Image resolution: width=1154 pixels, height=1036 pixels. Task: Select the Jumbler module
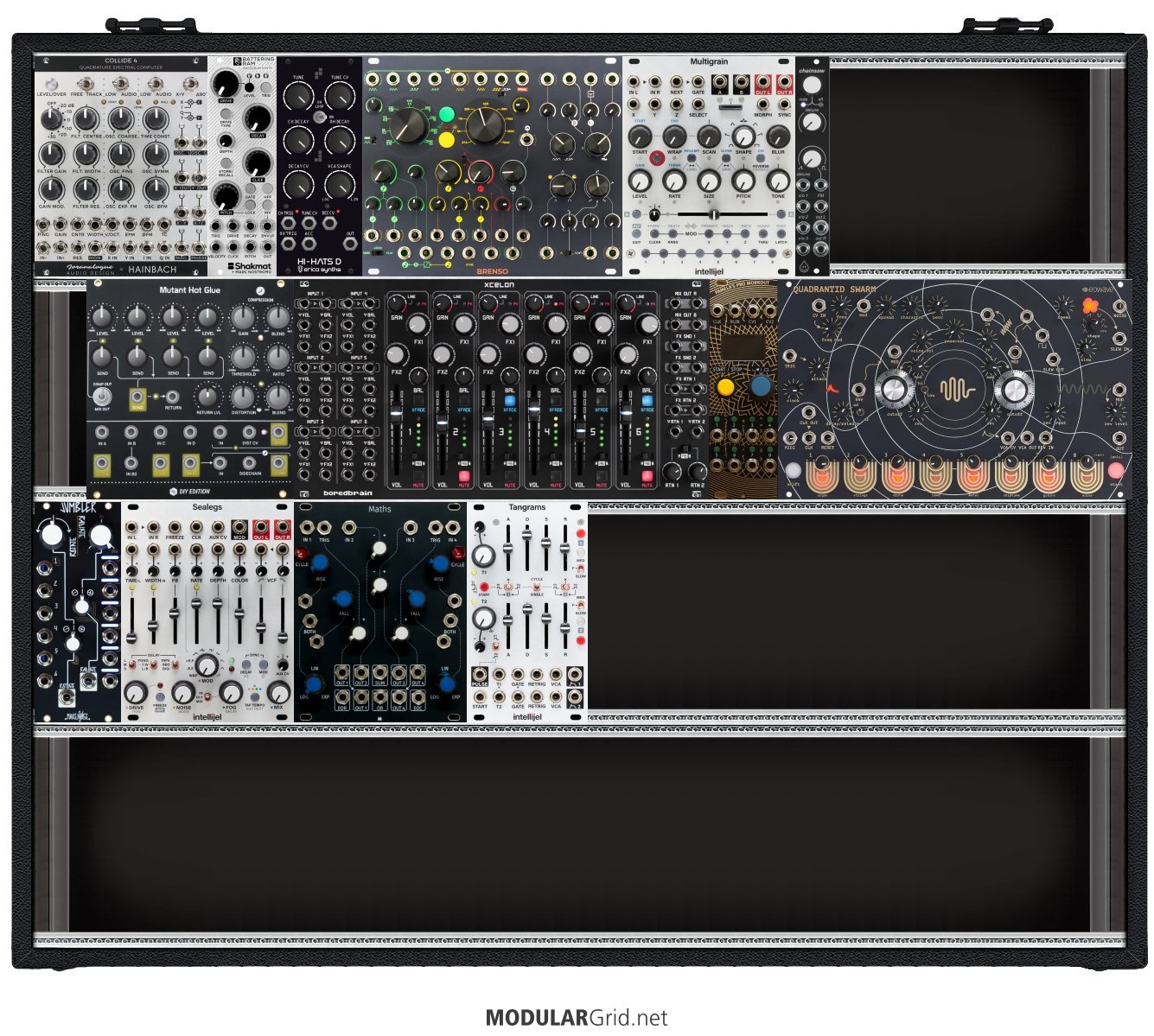(x=78, y=612)
